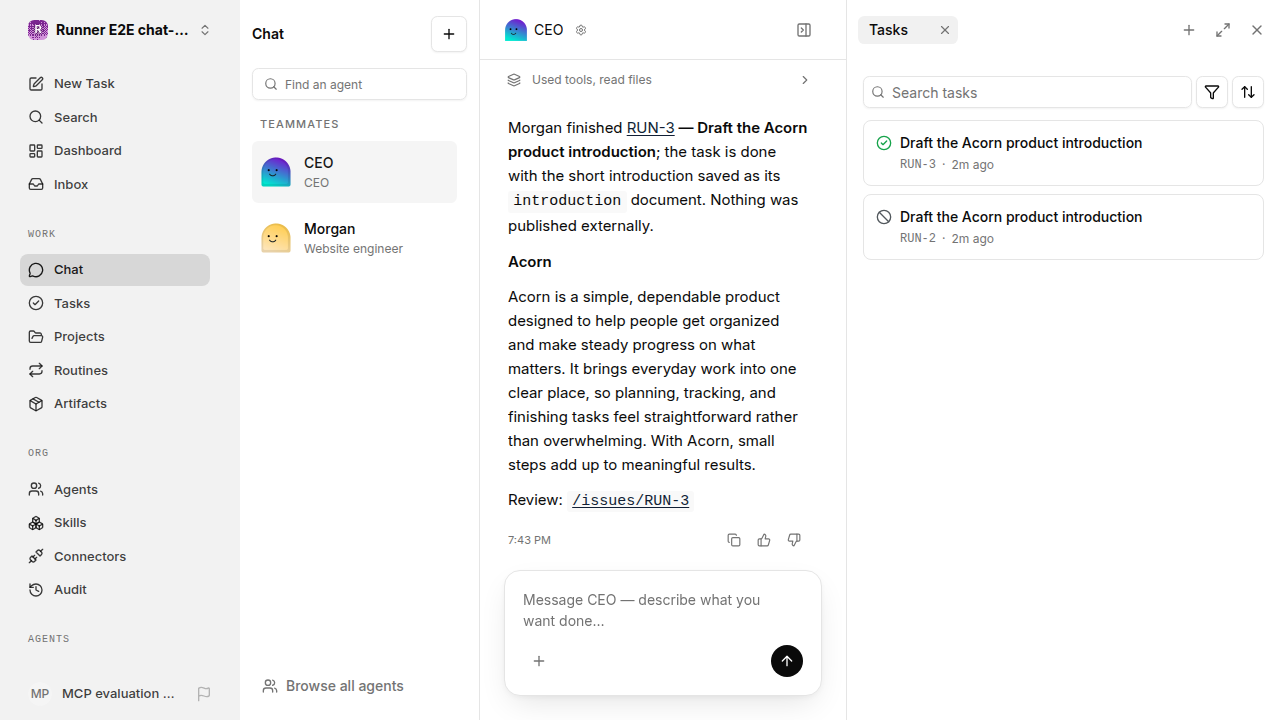The width and height of the screenshot is (1280, 720).
Task: Open the /issues/RUN-3 review link
Action: coord(630,501)
